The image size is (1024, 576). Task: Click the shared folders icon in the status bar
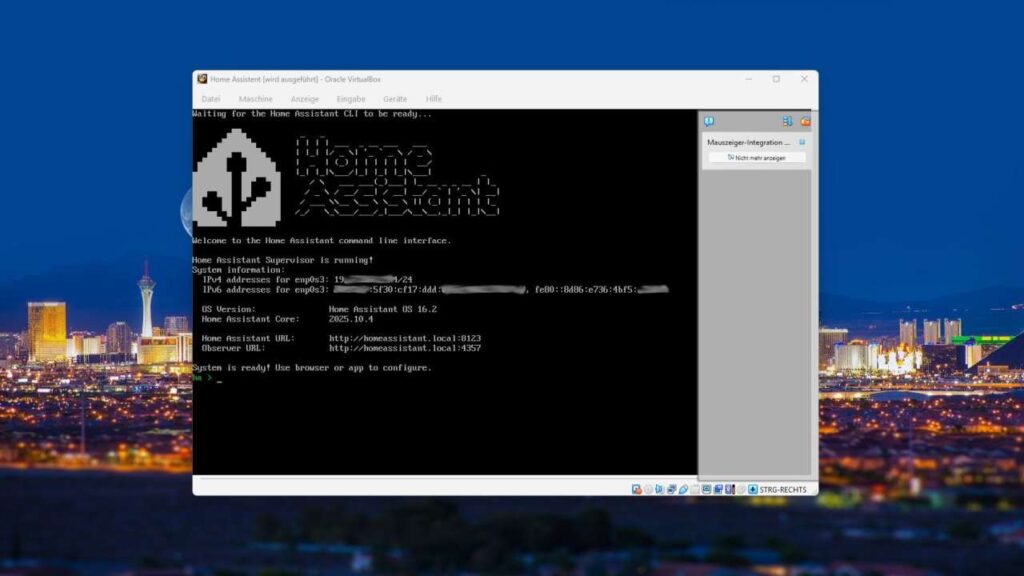(694, 489)
